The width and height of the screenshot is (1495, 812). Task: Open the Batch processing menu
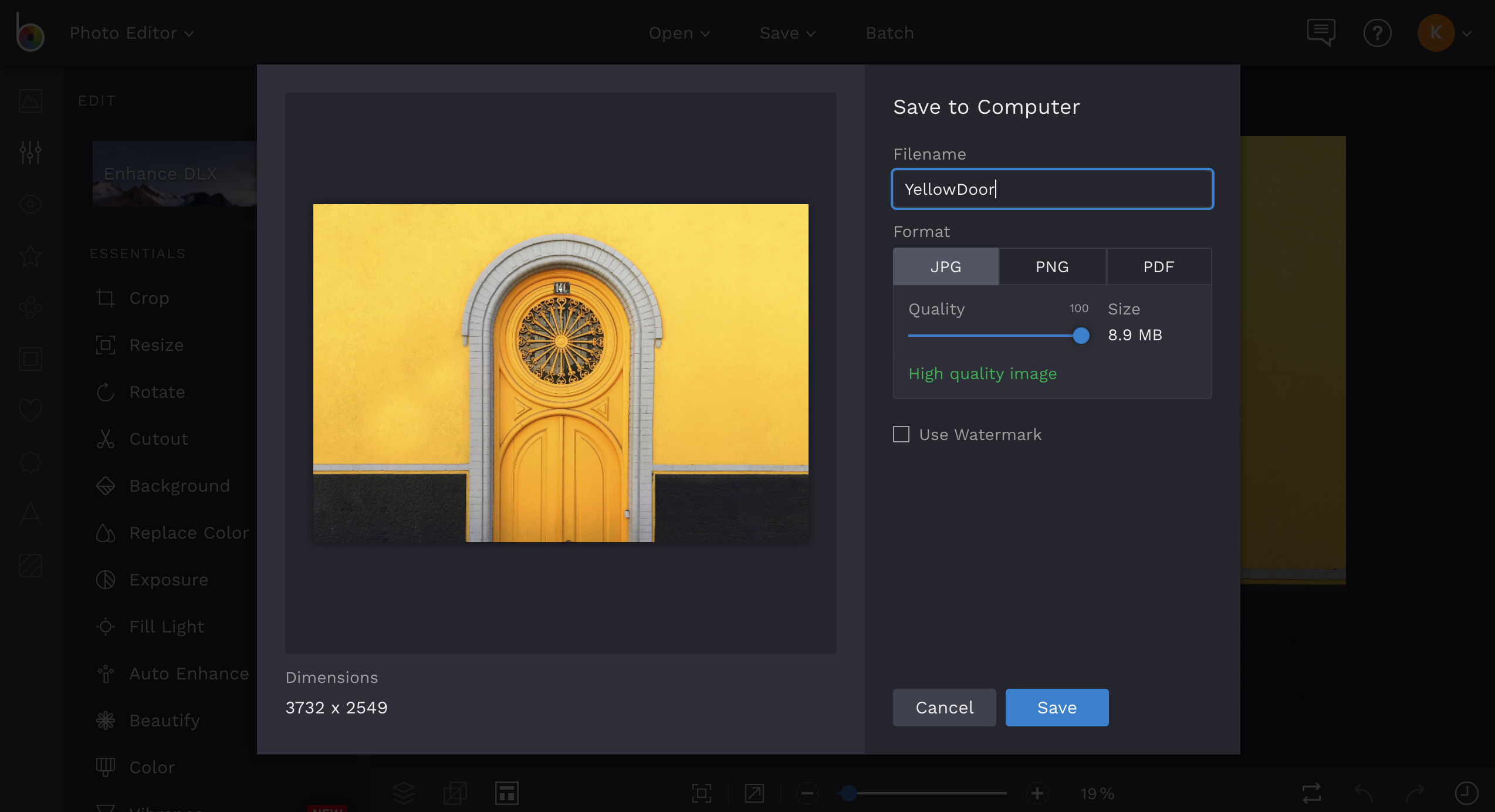point(889,32)
